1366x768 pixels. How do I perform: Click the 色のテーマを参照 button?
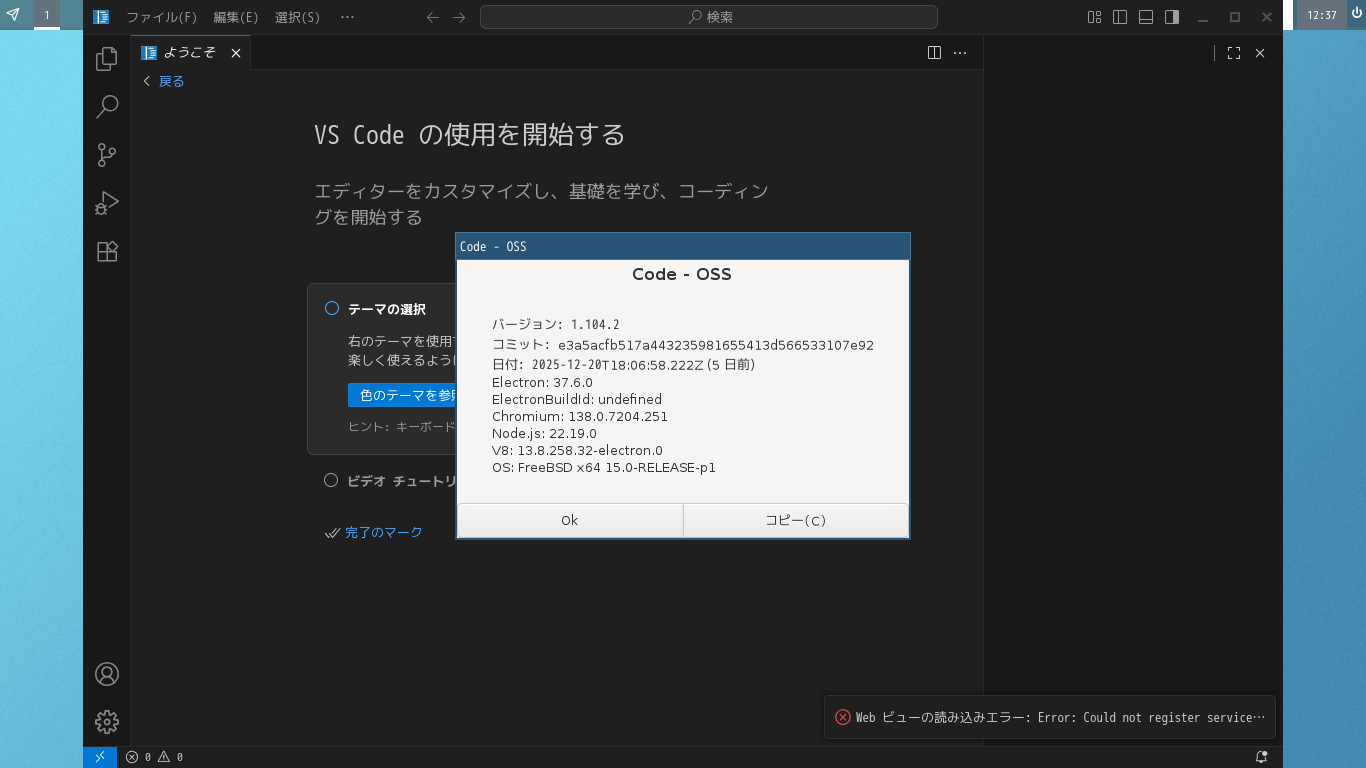click(402, 395)
